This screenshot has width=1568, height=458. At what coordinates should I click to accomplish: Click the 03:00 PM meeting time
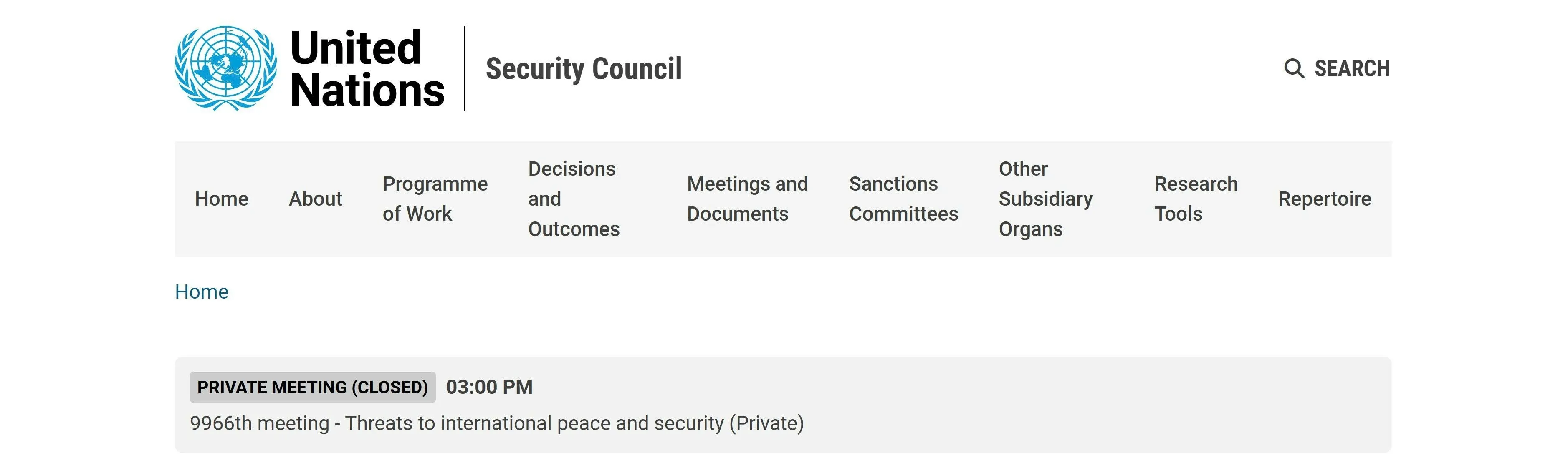pos(489,387)
